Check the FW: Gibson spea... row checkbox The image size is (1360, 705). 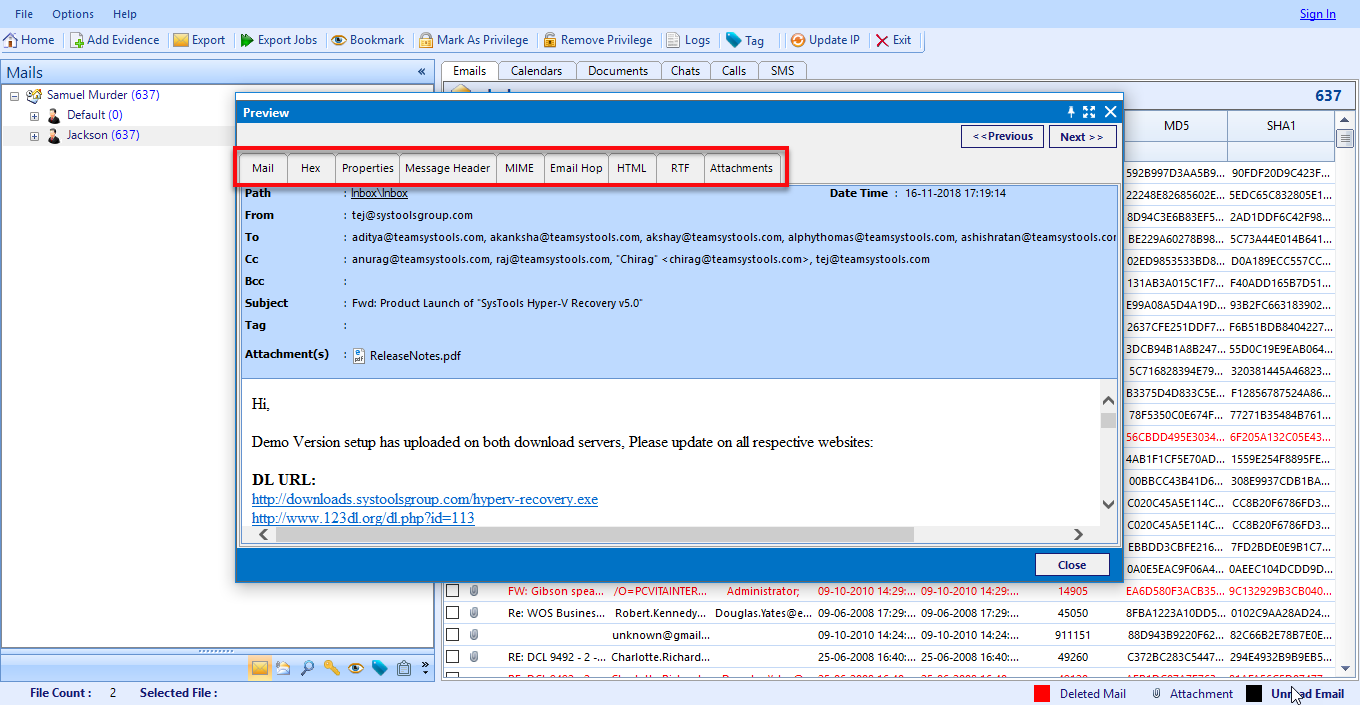452,591
